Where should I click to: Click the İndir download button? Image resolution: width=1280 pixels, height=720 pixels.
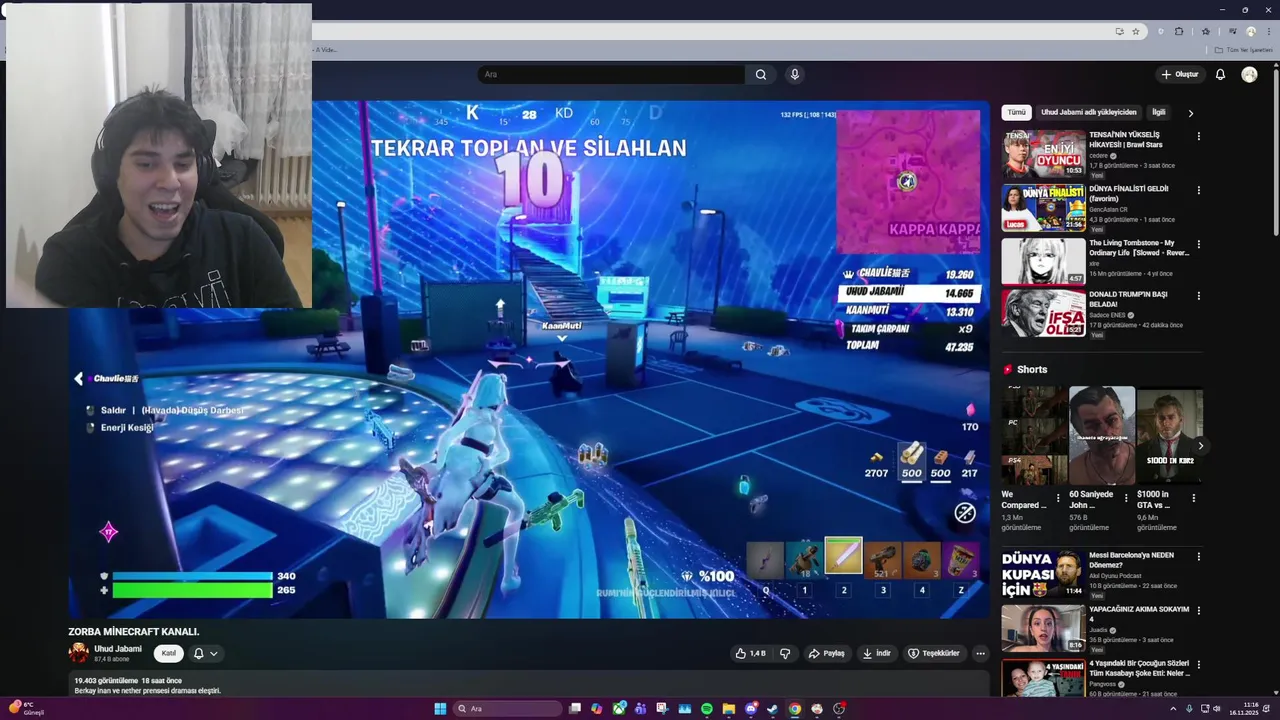coord(877,653)
